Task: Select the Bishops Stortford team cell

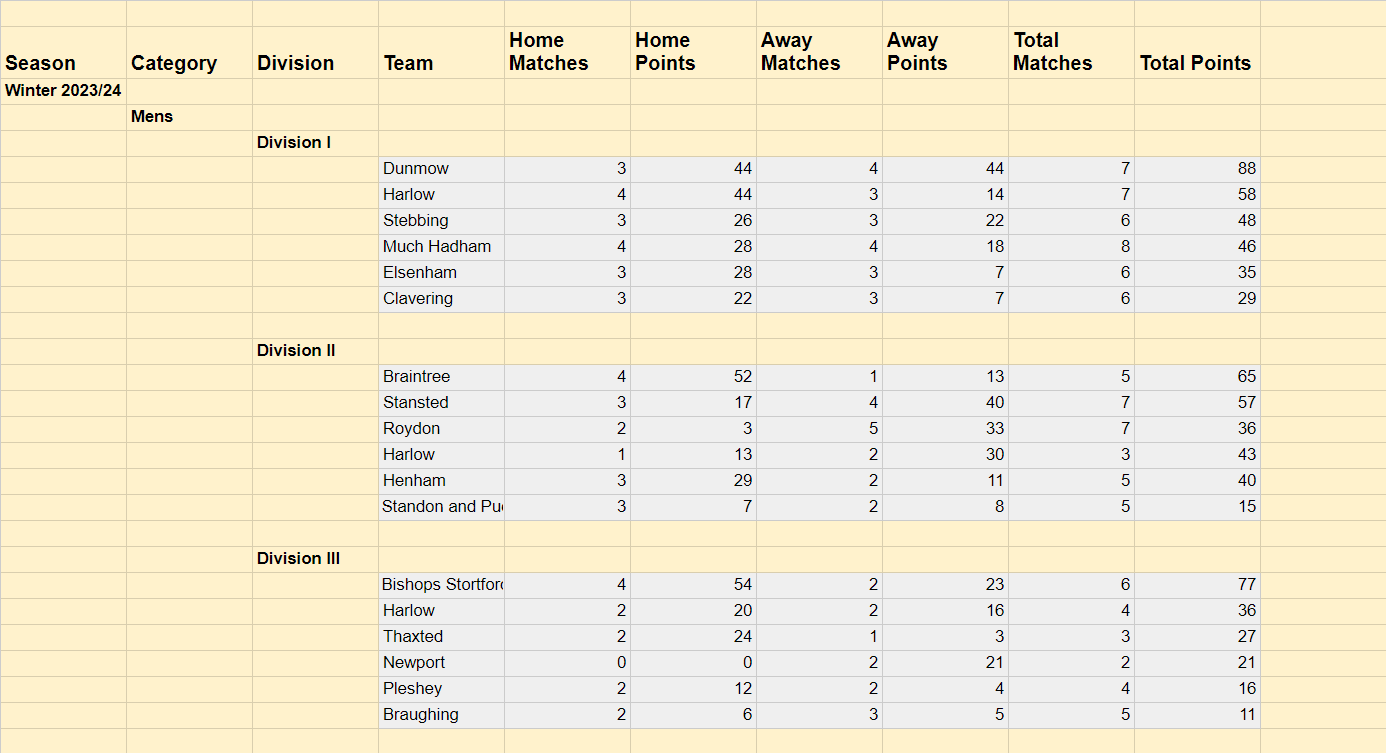Action: (442, 585)
